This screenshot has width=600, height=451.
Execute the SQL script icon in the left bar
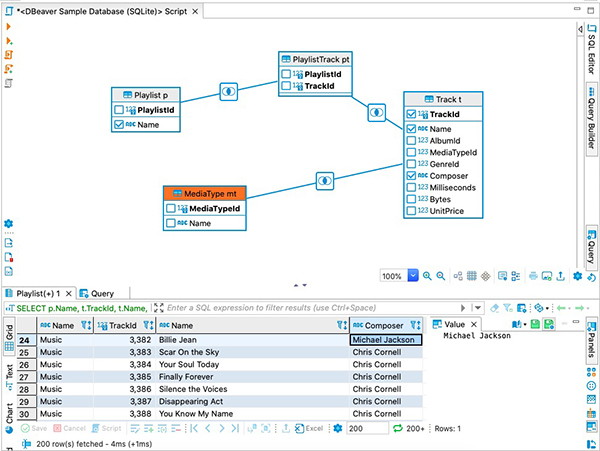point(9,55)
